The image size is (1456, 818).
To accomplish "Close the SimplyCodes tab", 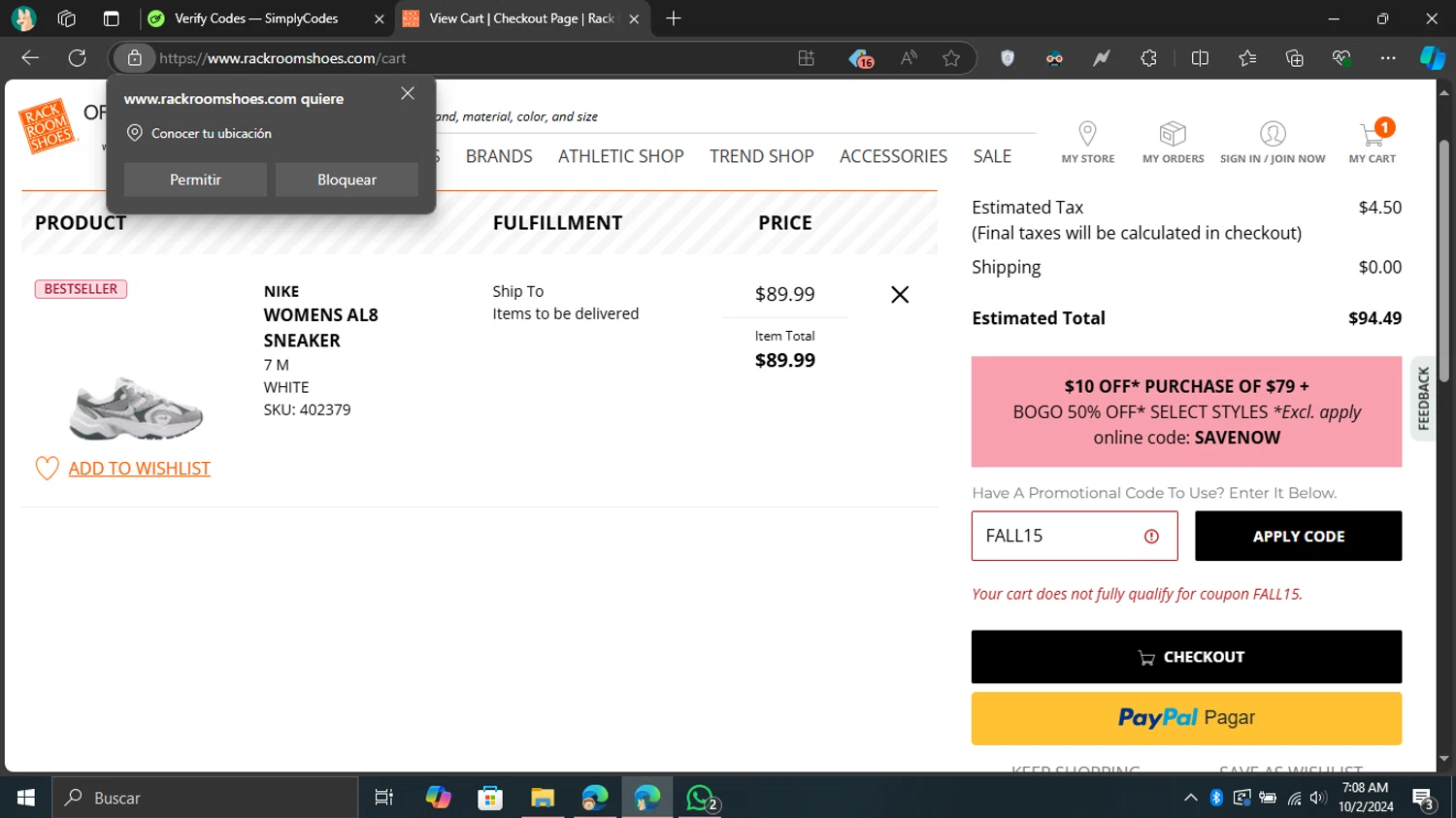I will (379, 18).
